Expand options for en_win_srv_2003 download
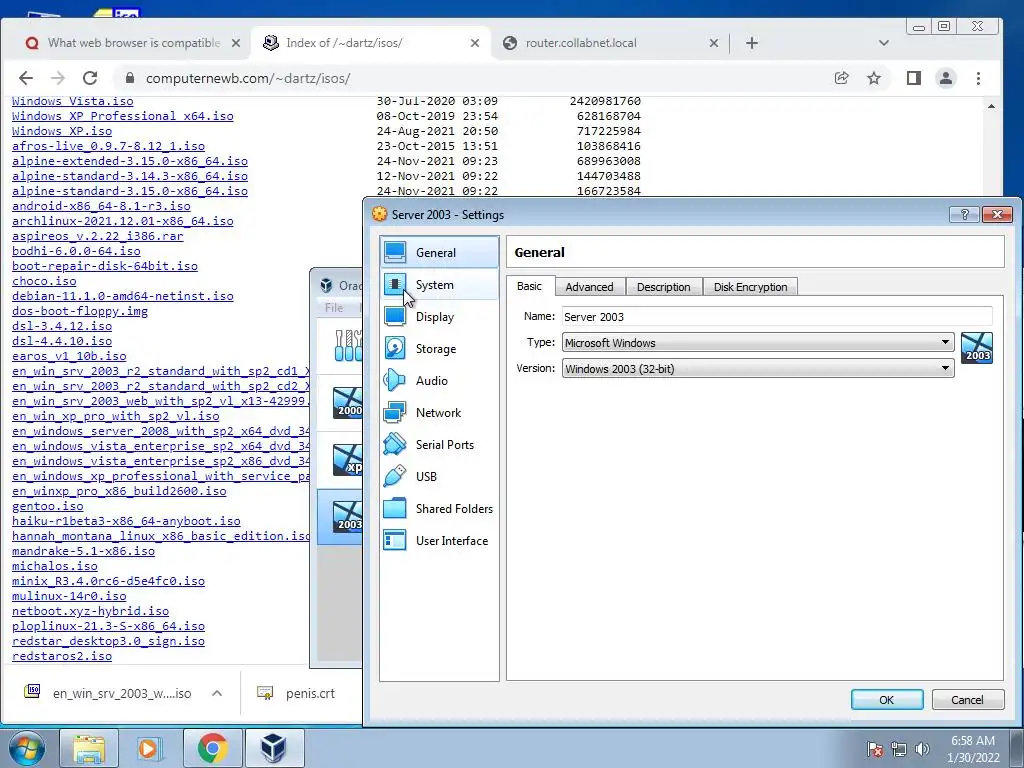This screenshot has height=768, width=1024. (217, 694)
